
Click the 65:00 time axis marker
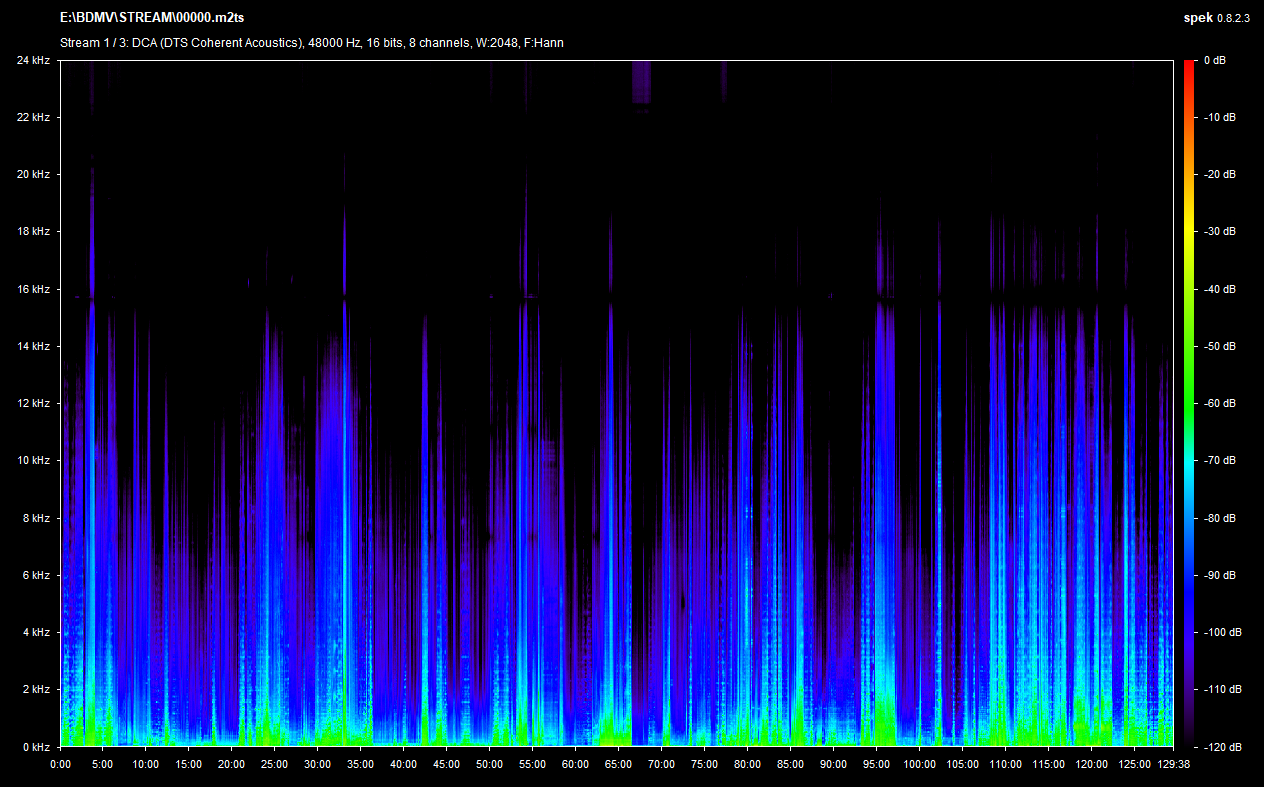tap(618, 764)
